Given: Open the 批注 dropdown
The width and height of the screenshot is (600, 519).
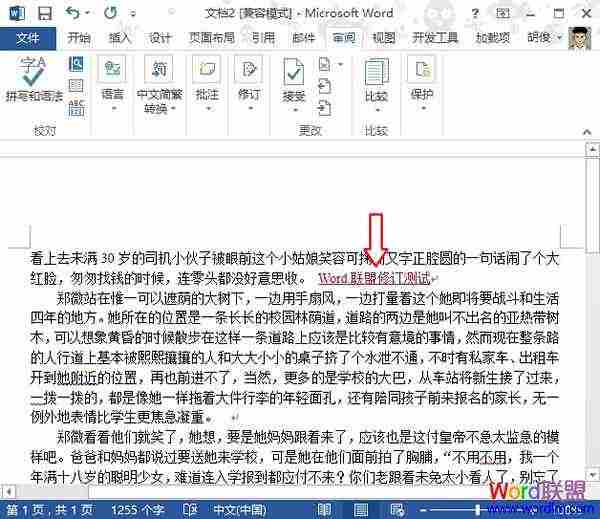Looking at the screenshot, I should pos(207,84).
